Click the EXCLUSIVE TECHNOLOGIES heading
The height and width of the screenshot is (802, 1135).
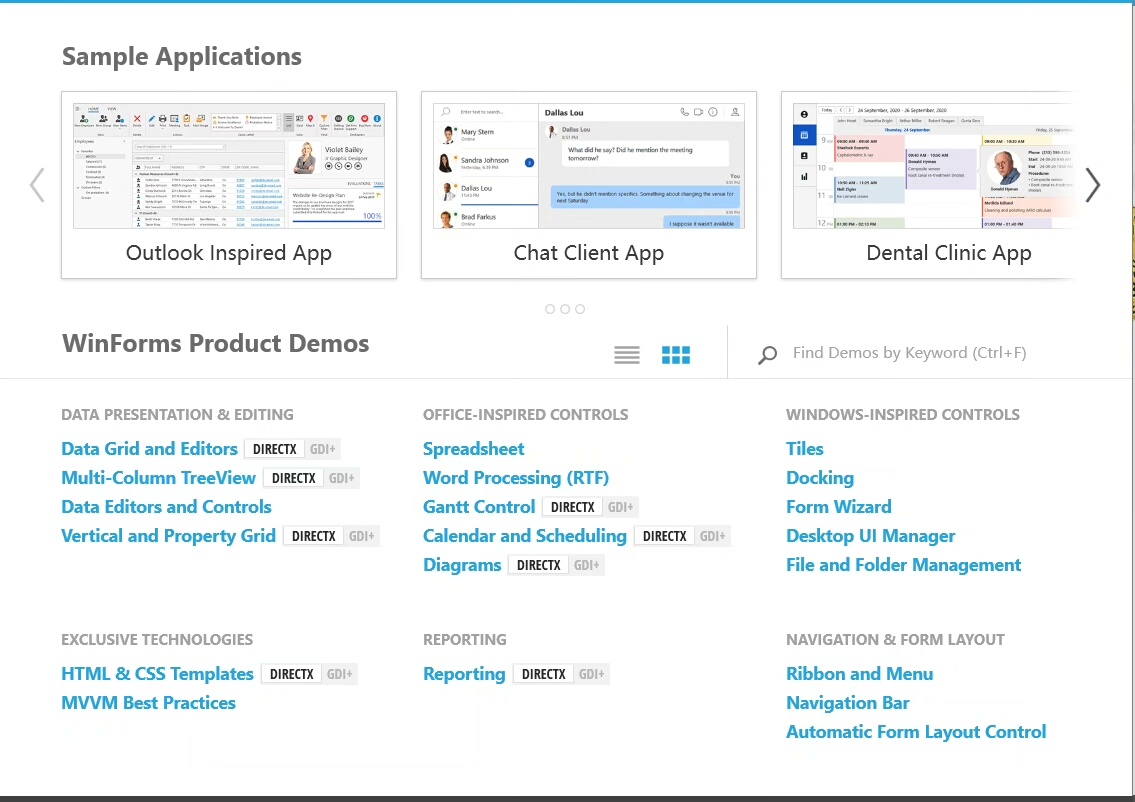157,640
